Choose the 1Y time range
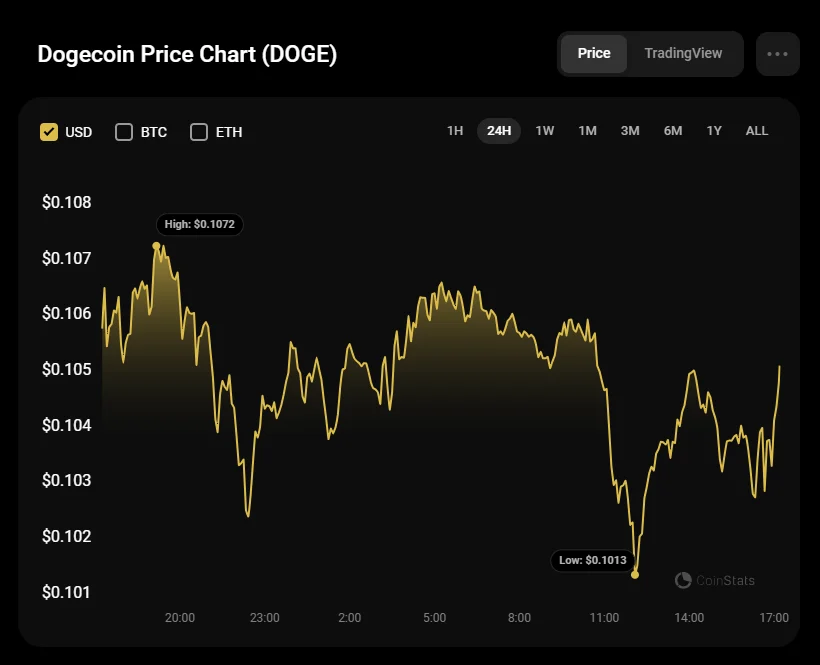Viewport: 820px width, 665px height. [714, 131]
